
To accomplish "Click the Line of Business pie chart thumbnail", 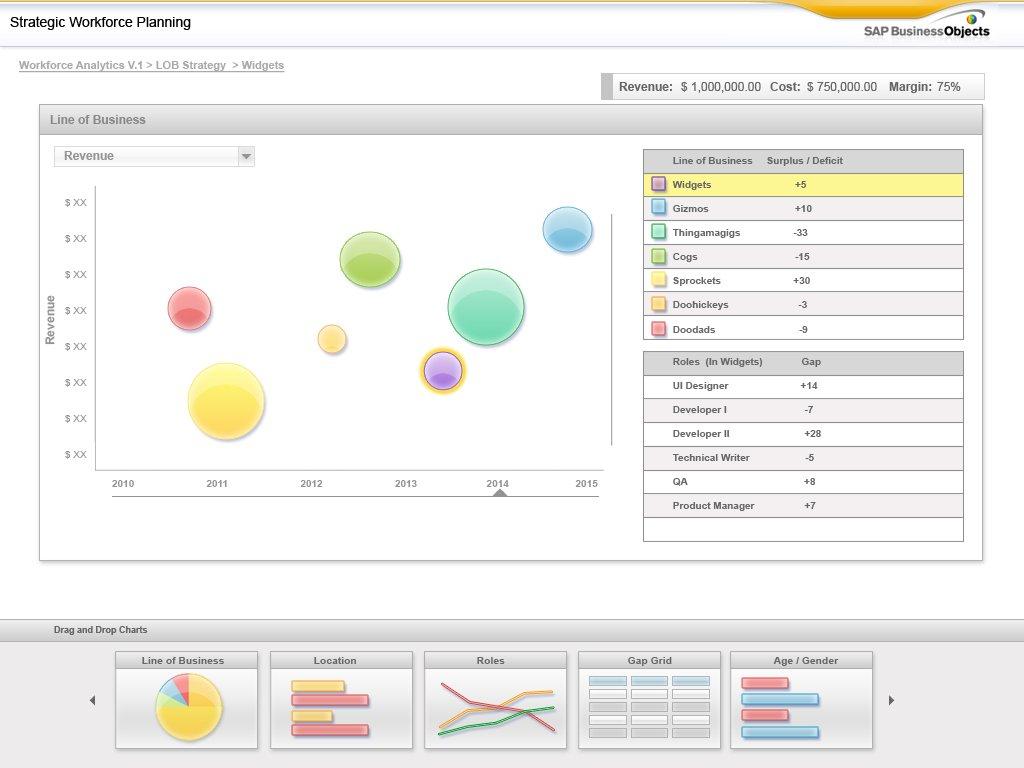I will tap(187, 707).
